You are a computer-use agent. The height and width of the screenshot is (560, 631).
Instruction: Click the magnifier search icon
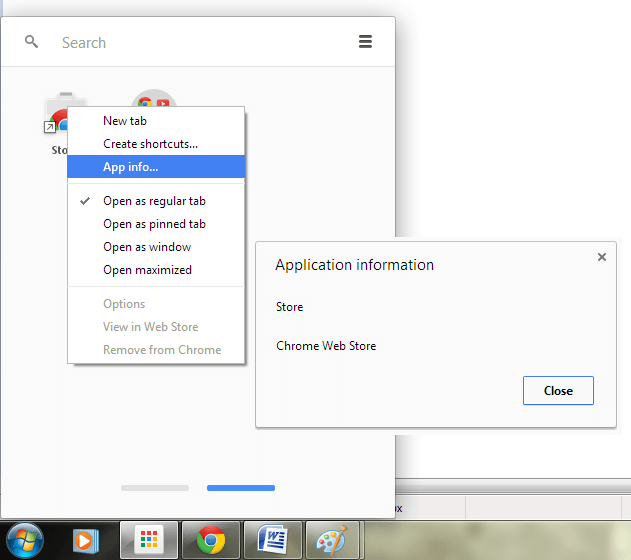point(32,42)
